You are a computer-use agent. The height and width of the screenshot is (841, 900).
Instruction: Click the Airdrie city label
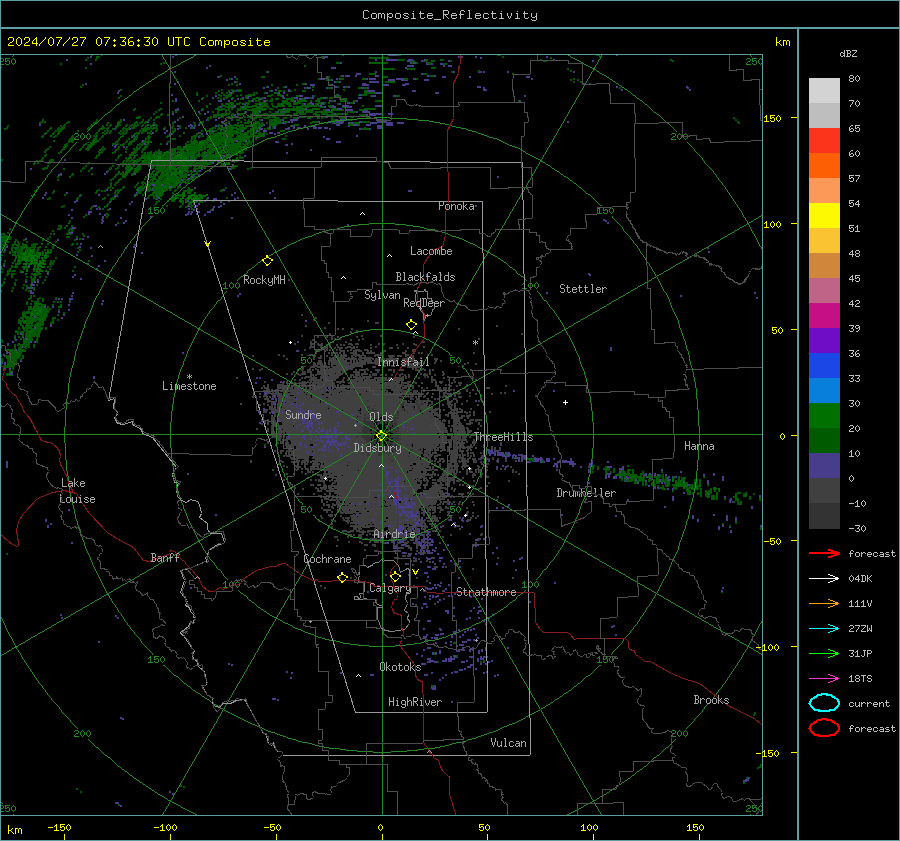pos(394,534)
